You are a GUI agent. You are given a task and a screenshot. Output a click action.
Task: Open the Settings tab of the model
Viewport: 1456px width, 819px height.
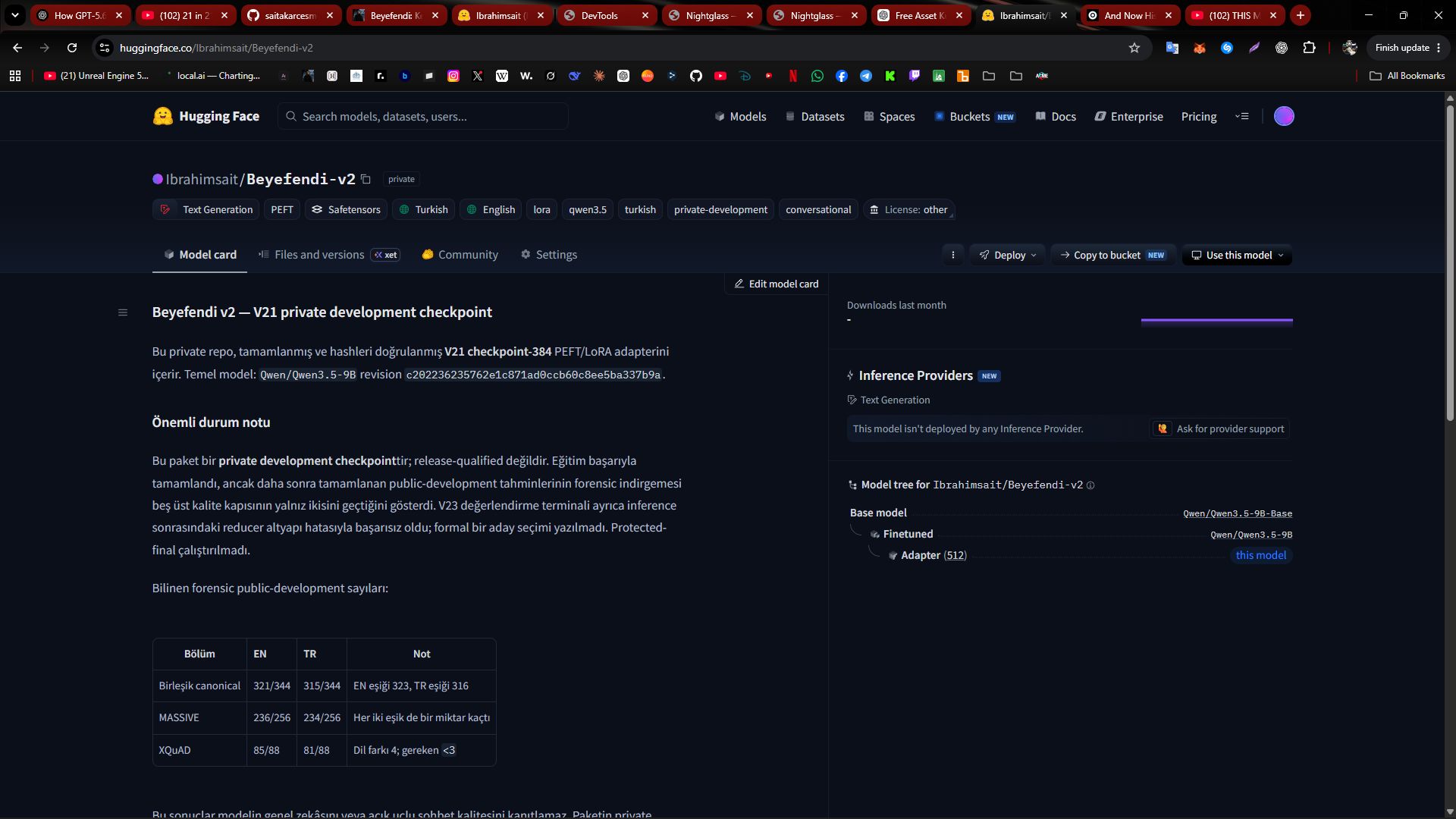[x=549, y=255]
